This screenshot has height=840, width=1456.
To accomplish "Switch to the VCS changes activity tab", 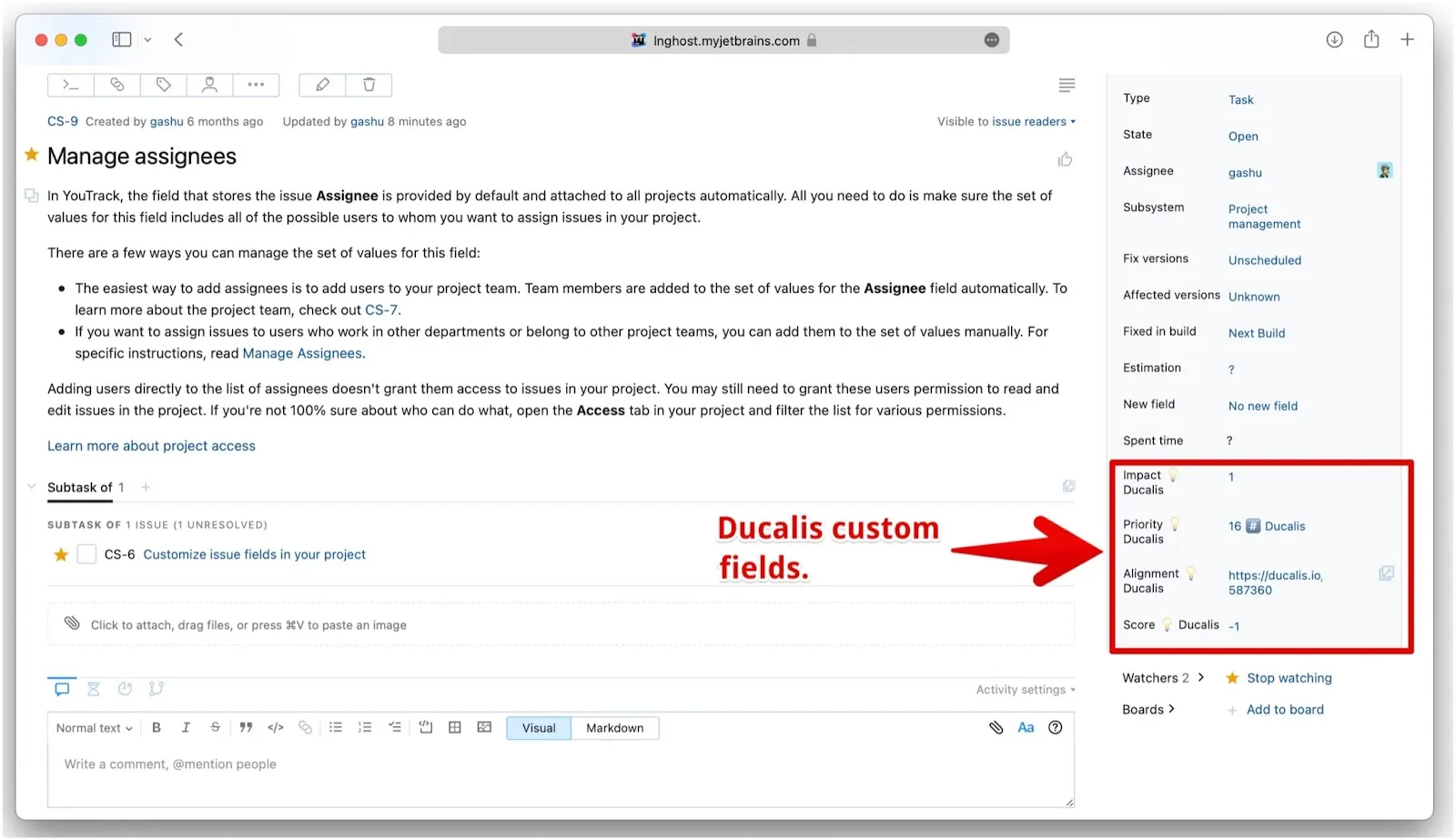I will point(157,689).
